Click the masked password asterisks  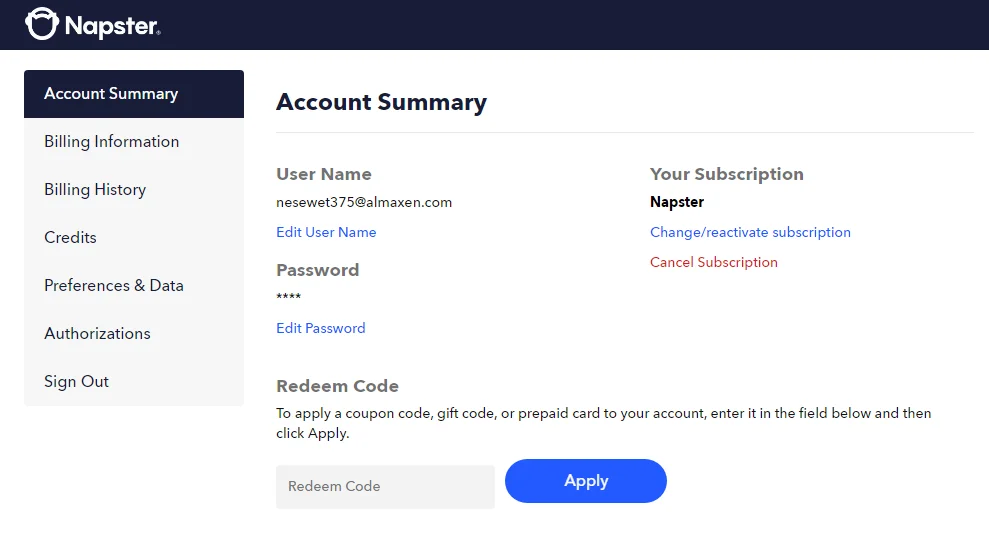click(x=288, y=296)
